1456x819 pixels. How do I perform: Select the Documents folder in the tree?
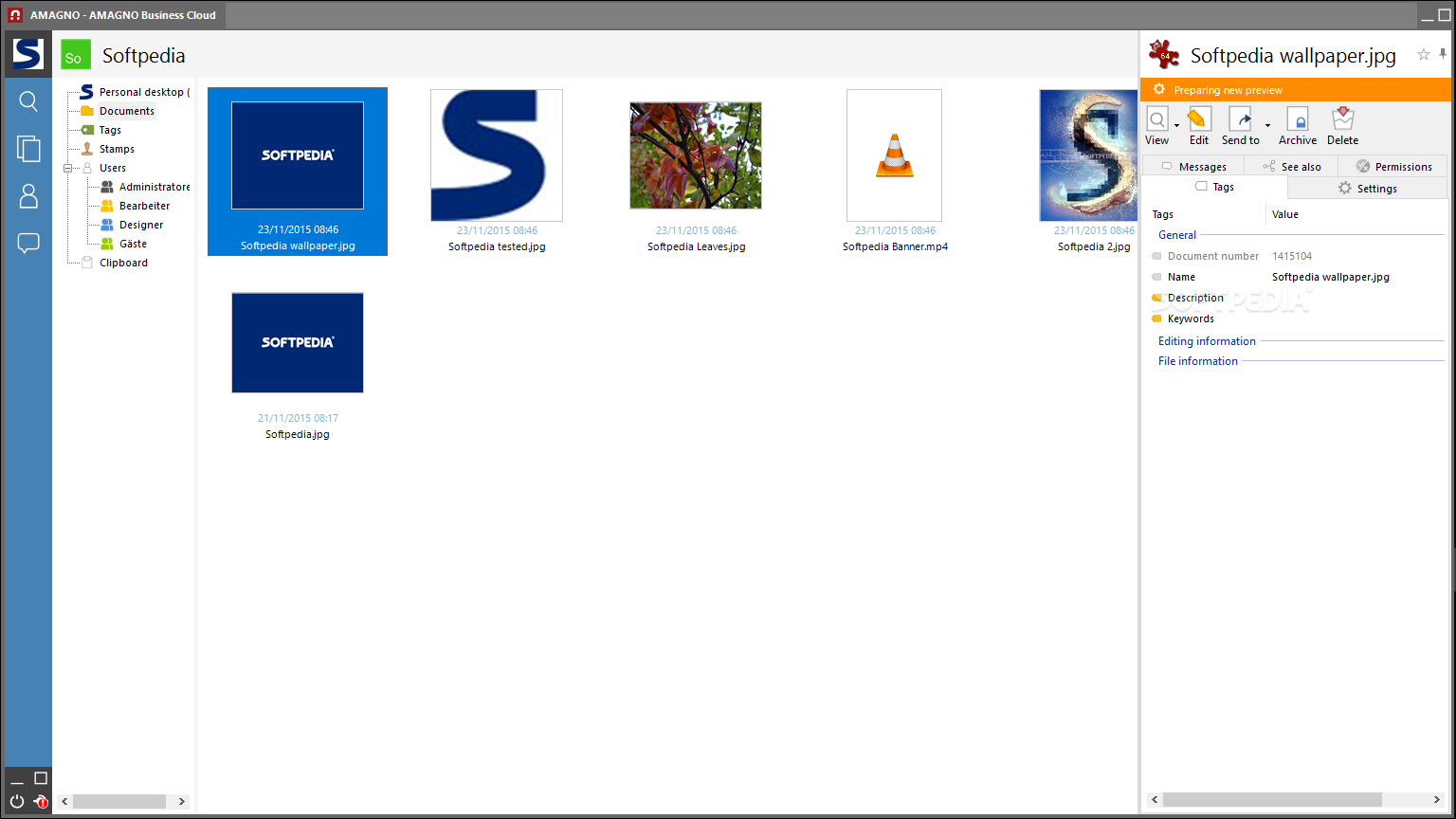tap(118, 111)
